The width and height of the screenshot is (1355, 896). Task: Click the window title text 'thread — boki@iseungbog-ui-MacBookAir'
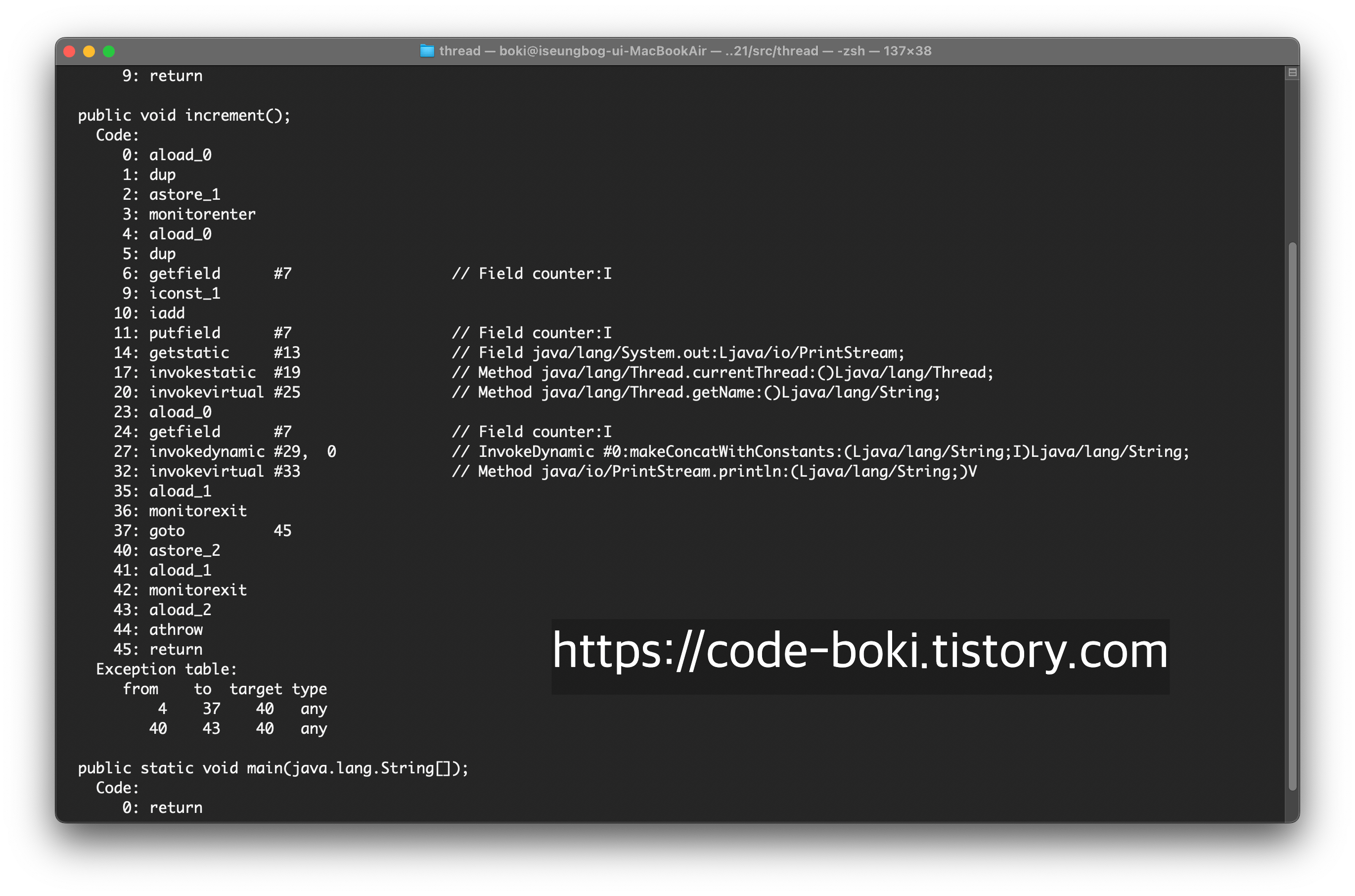click(x=573, y=51)
